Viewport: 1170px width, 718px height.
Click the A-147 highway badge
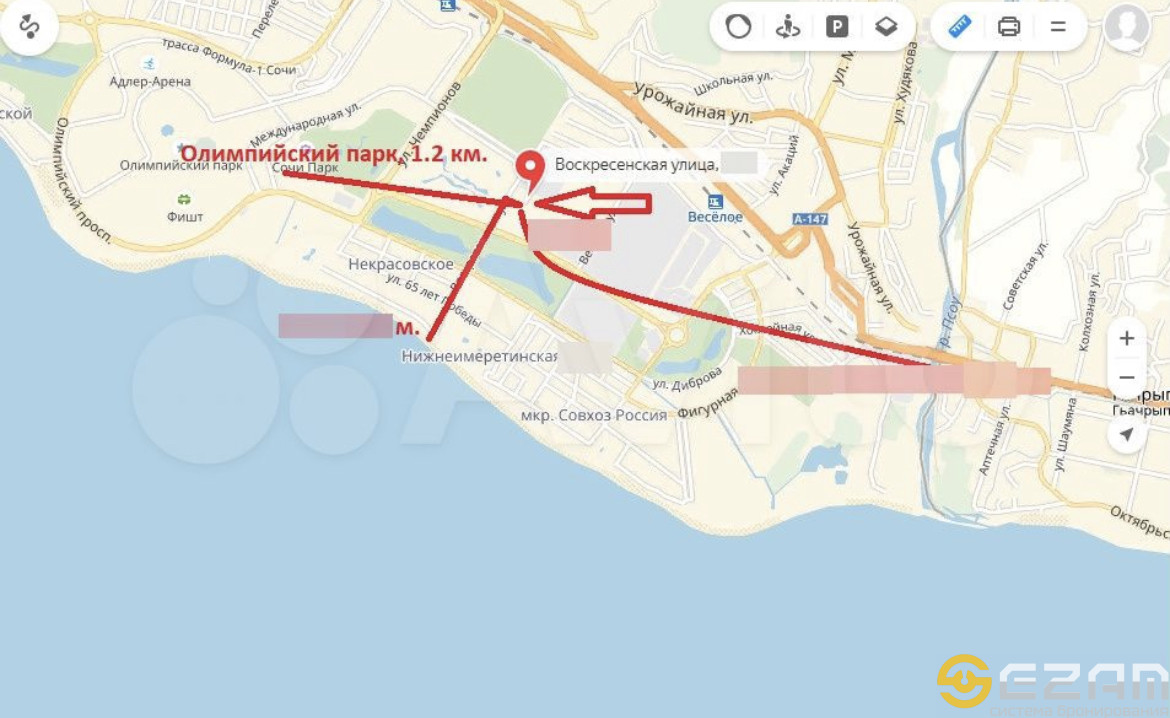point(810,219)
